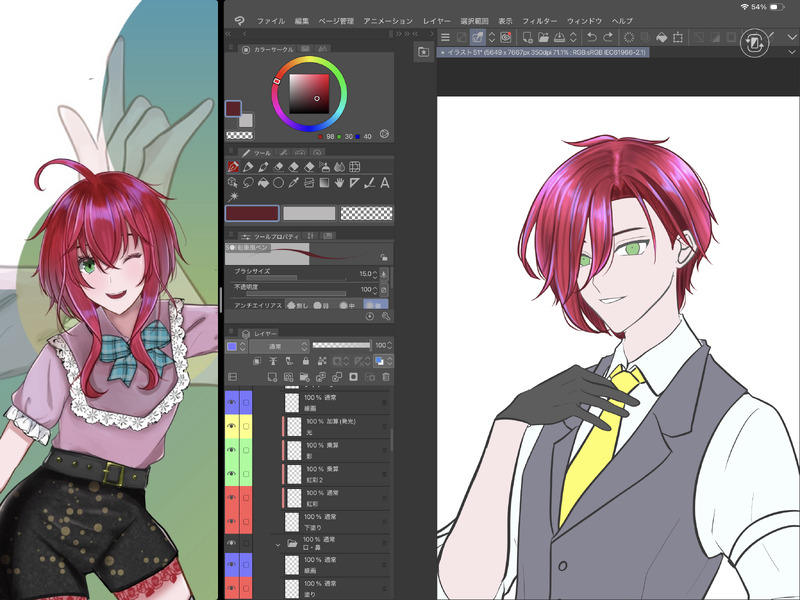
Task: Select the Frame border grid tool
Action: [355, 167]
